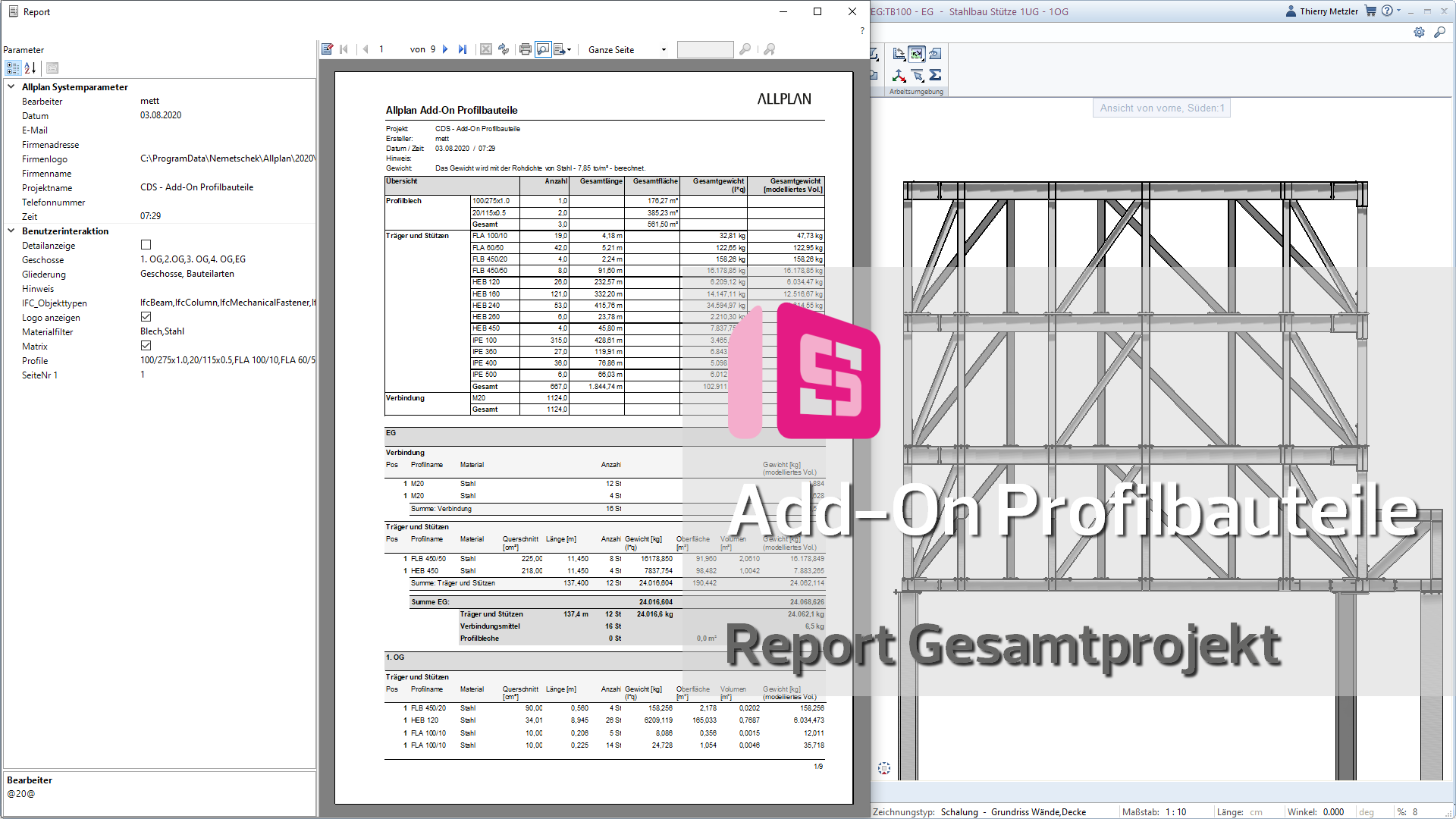This screenshot has height=819, width=1456.
Task: Click the report search text field
Action: click(x=704, y=50)
